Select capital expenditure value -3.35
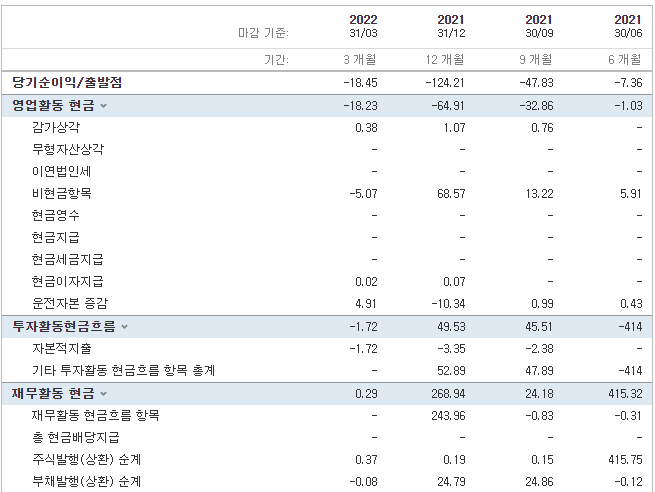Viewport: 655px width, 492px height. pos(451,349)
